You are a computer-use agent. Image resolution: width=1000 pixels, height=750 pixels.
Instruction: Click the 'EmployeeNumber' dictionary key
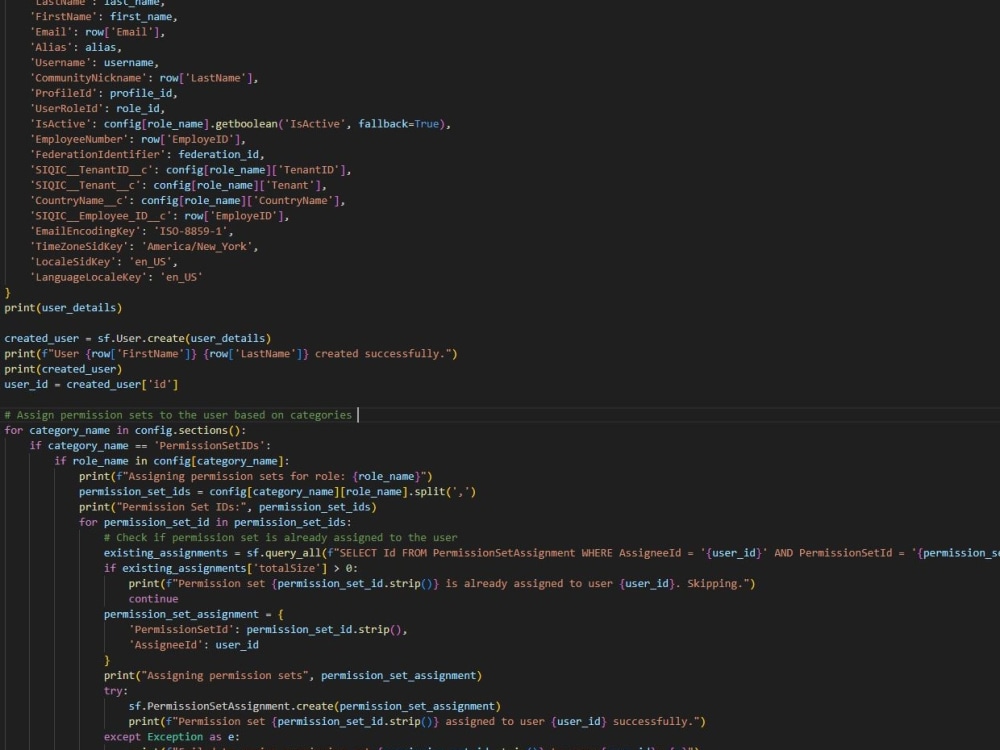click(80, 139)
